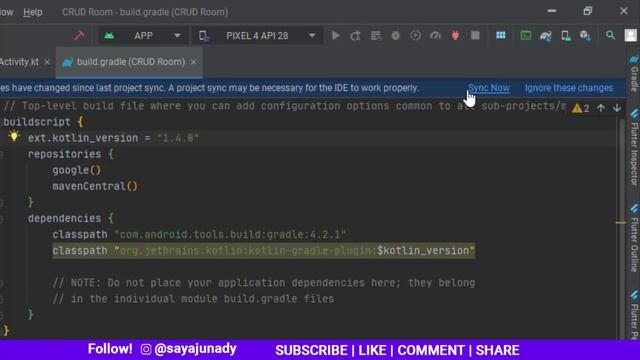Open the Flutter Outline side panel

(x=634, y=238)
